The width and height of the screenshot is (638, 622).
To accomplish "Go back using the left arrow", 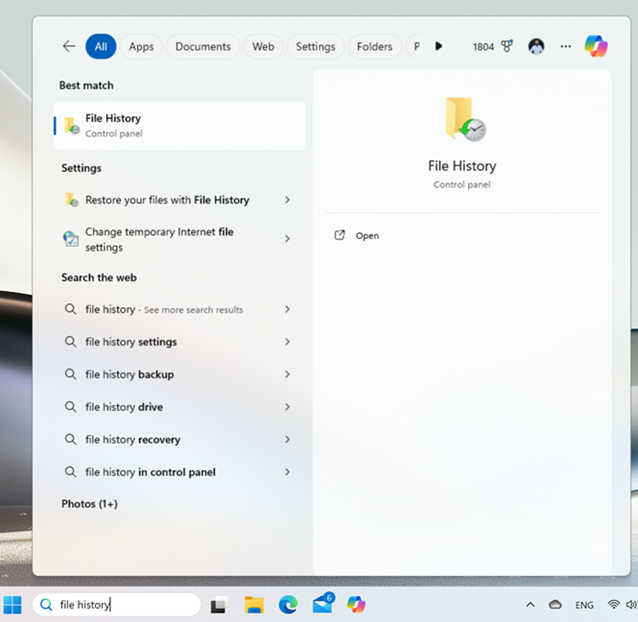I will pos(69,46).
